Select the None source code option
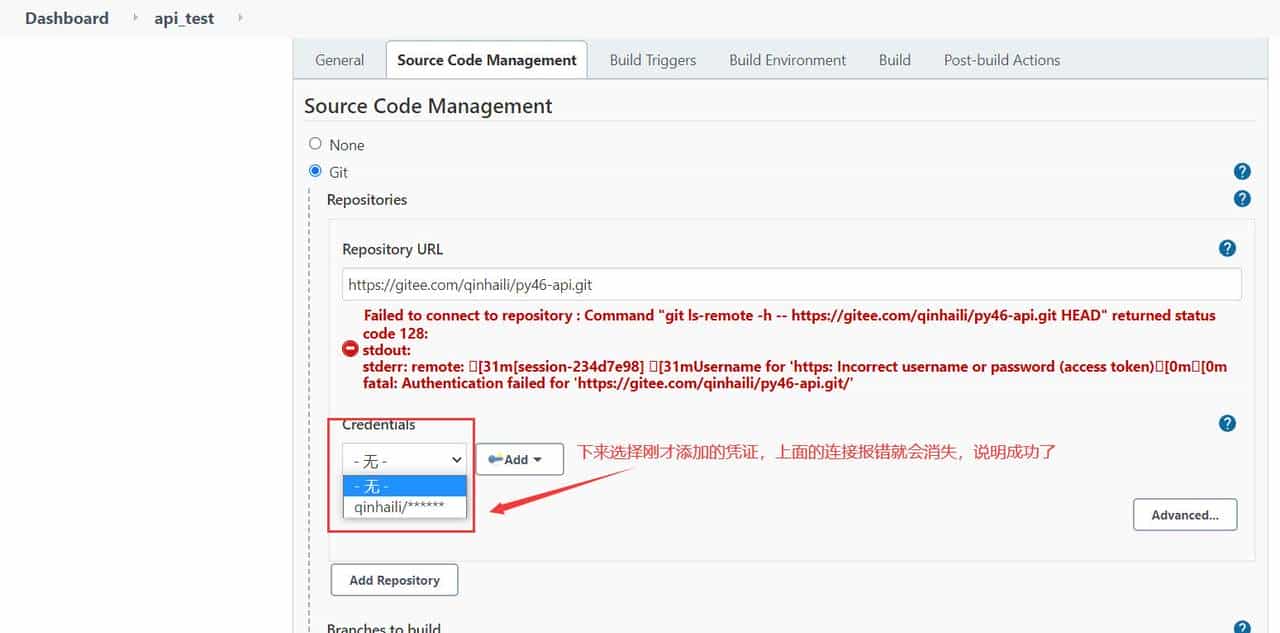 click(315, 143)
